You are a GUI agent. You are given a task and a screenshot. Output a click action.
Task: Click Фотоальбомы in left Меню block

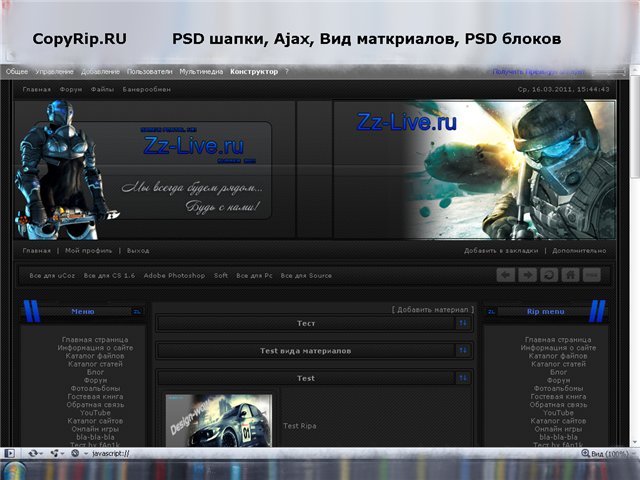(x=95, y=389)
